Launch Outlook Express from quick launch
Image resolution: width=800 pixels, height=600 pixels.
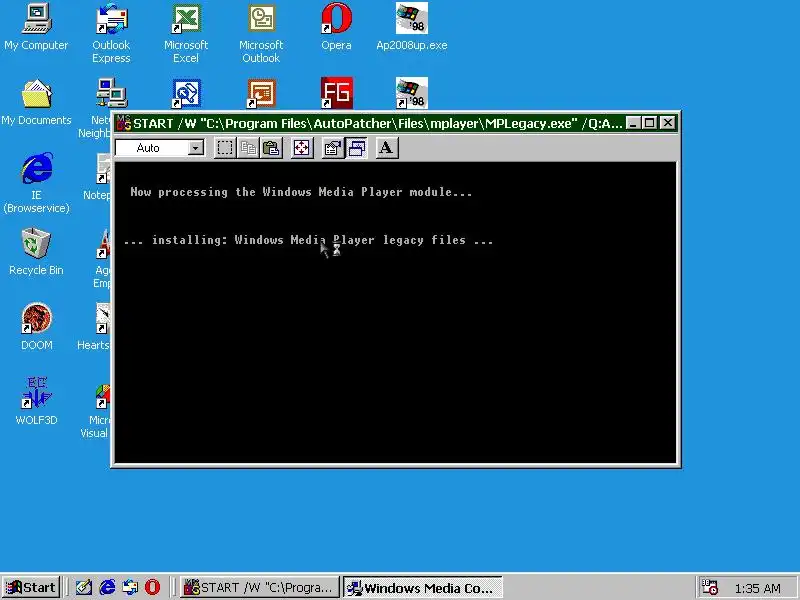click(130, 587)
